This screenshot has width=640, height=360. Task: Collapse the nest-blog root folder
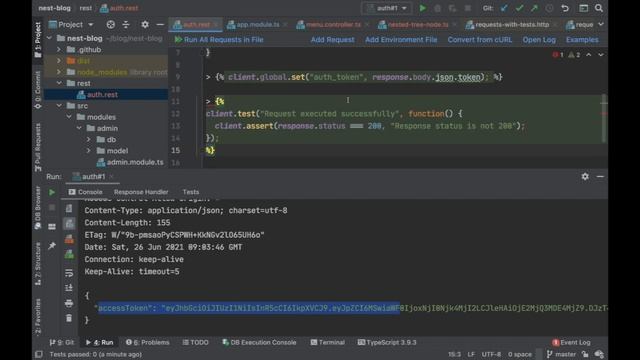[49, 38]
